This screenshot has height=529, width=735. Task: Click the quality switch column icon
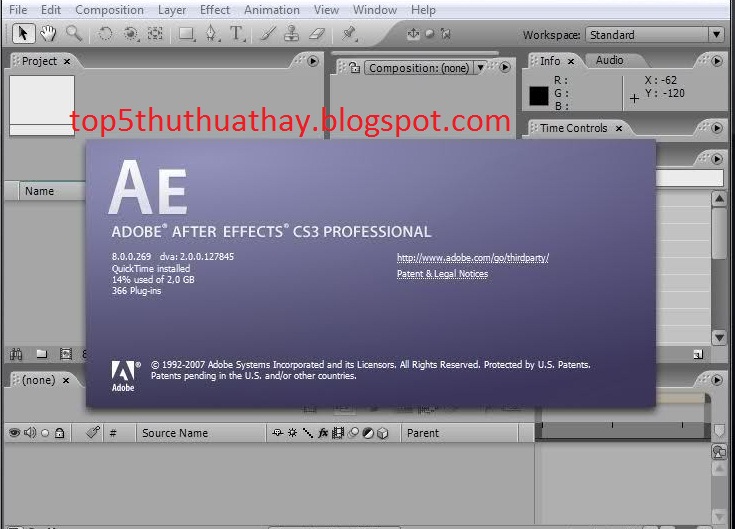[x=308, y=433]
